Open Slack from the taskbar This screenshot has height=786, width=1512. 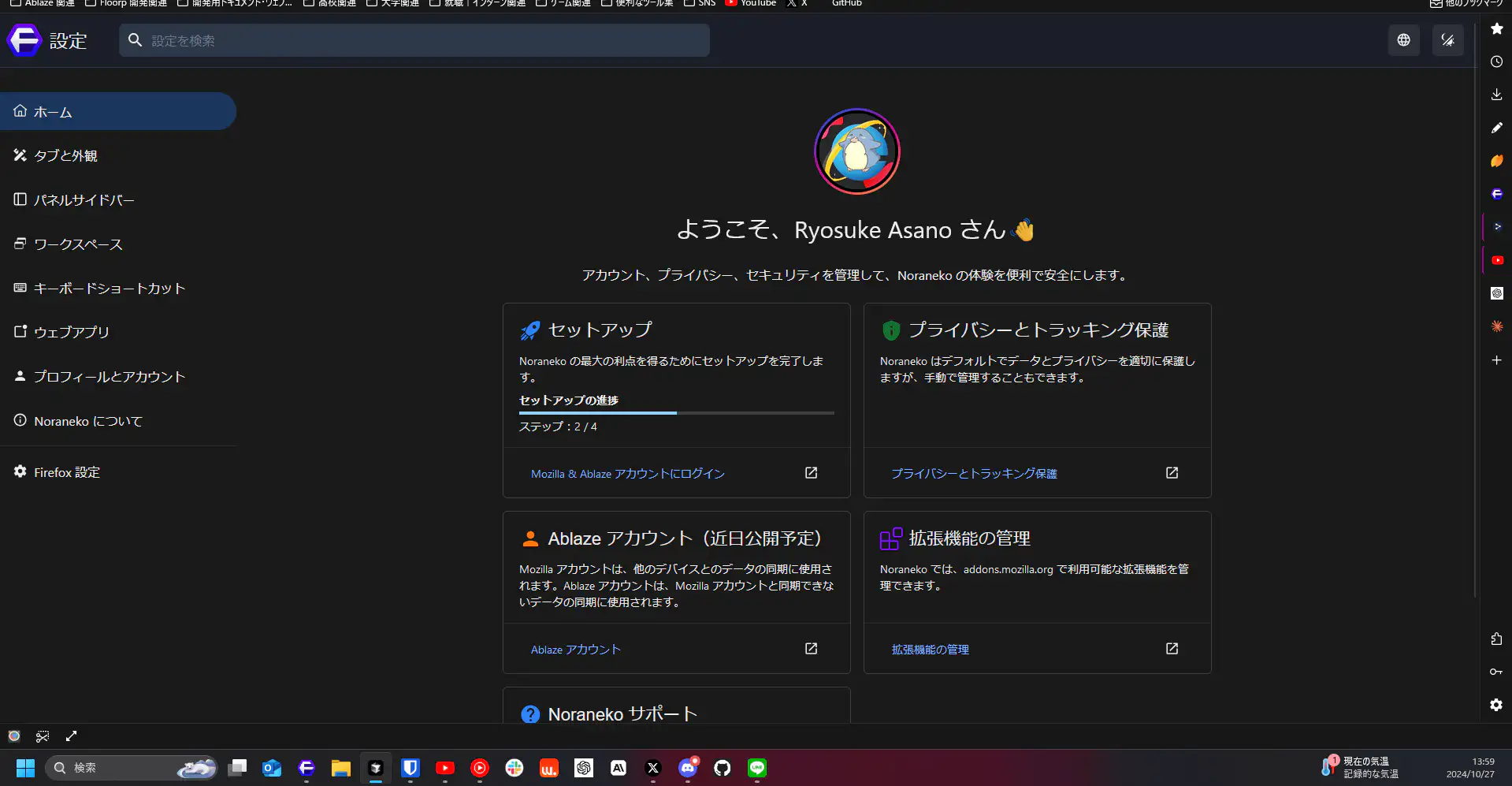pos(515,768)
